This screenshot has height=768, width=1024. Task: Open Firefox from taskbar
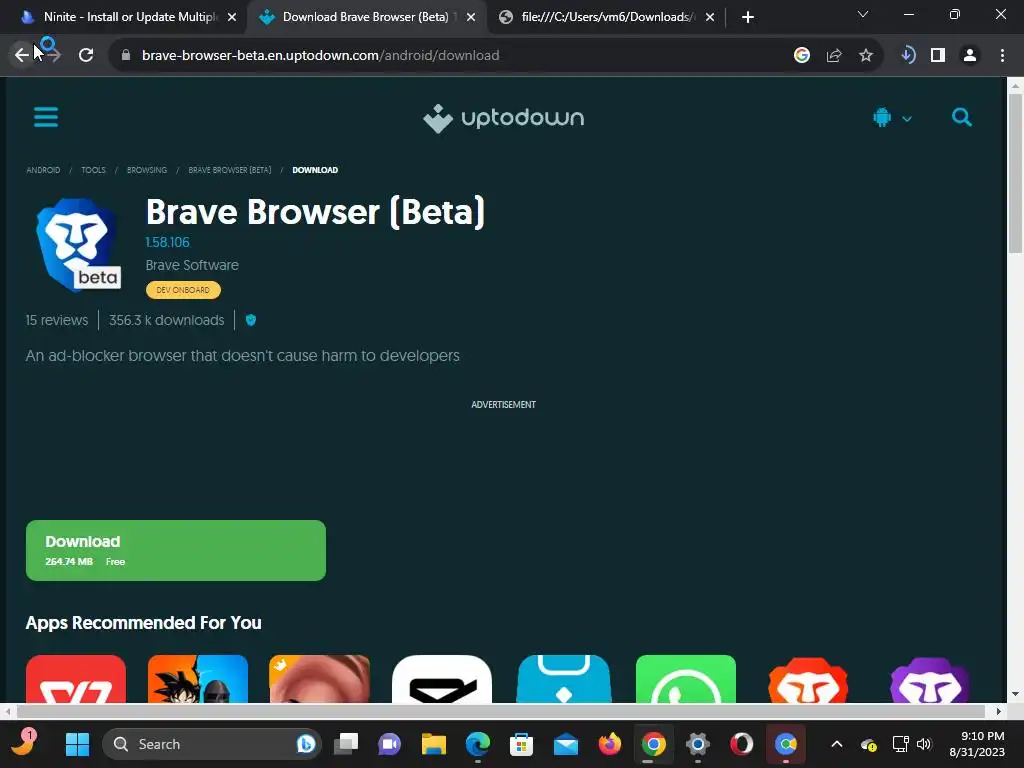coord(609,744)
